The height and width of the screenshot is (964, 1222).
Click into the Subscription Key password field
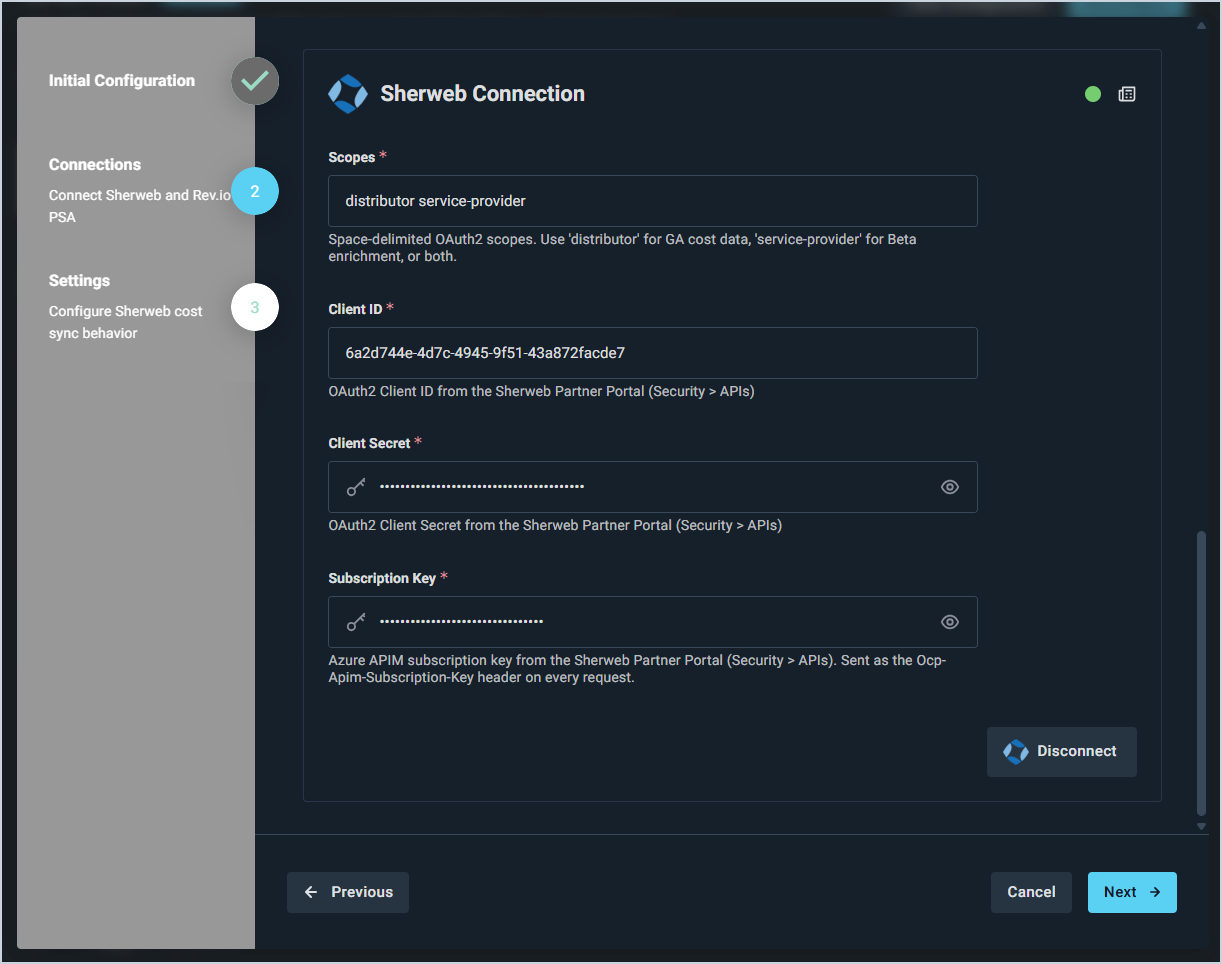(653, 622)
